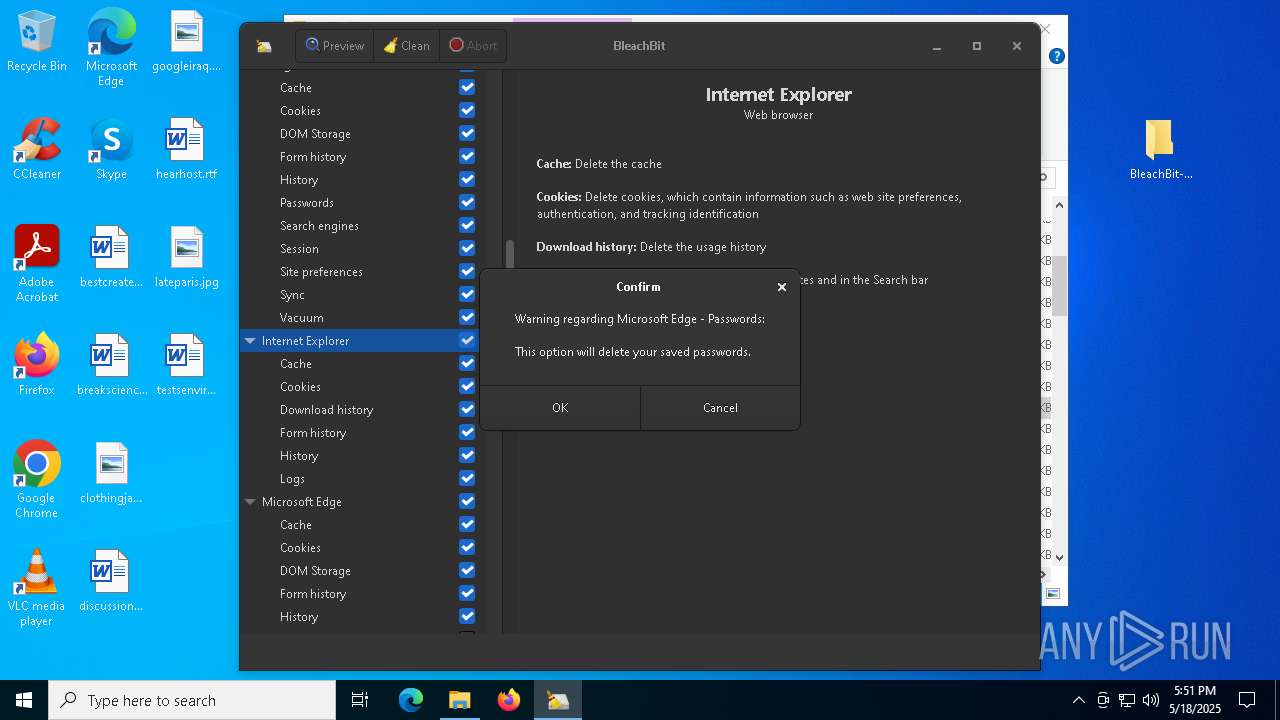Open VLC media player desktop shortcut
Image resolution: width=1280 pixels, height=720 pixels.
(37, 588)
